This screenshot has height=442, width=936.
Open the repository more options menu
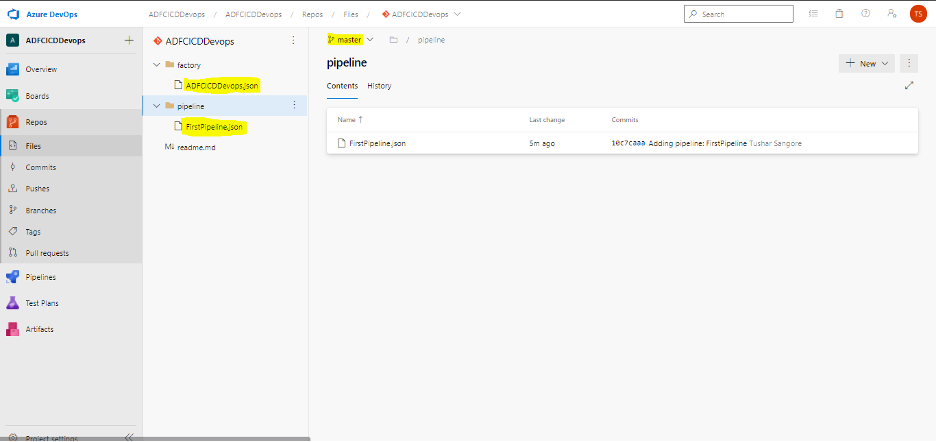pyautogui.click(x=293, y=41)
